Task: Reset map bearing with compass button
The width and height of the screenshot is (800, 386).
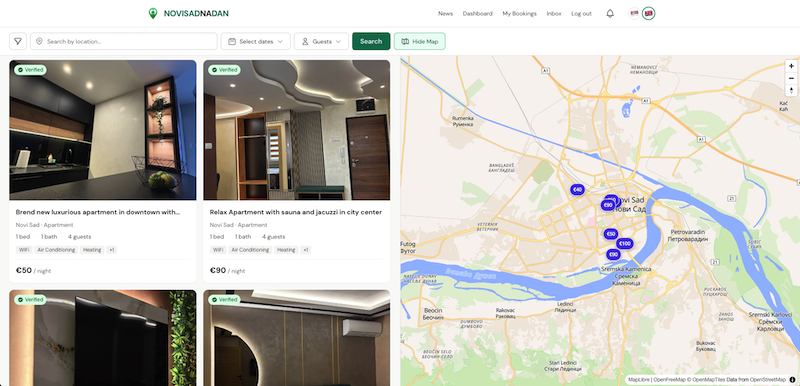Action: click(x=791, y=90)
